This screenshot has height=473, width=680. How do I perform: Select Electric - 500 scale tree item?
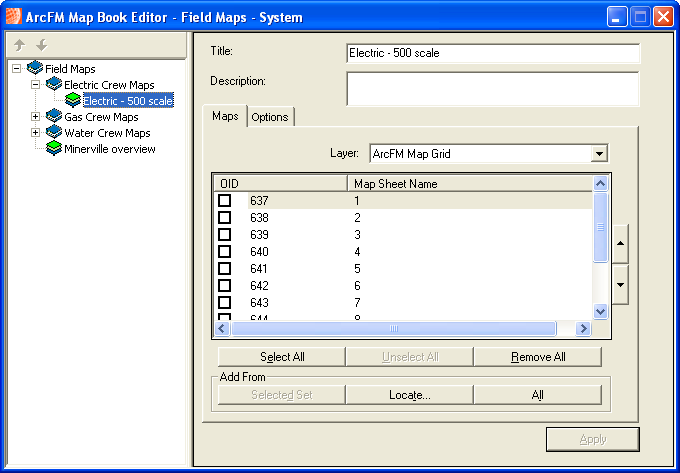(x=128, y=101)
